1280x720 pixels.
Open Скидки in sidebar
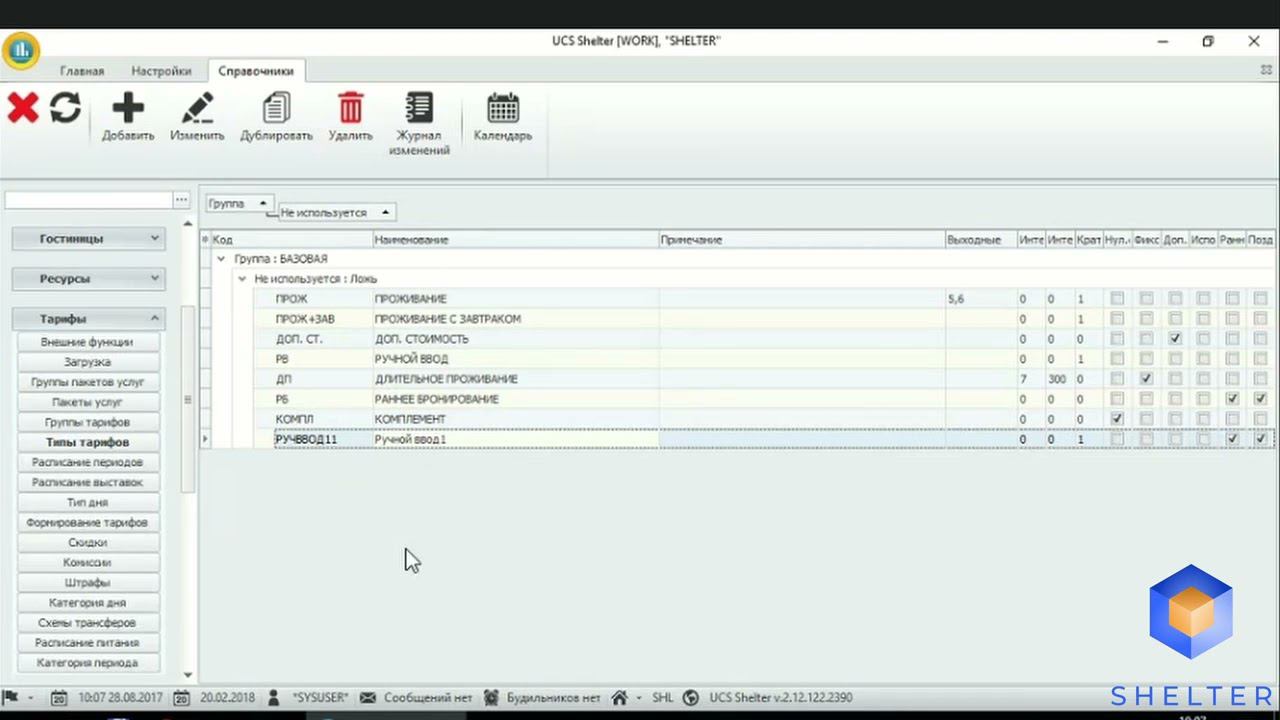coord(87,542)
